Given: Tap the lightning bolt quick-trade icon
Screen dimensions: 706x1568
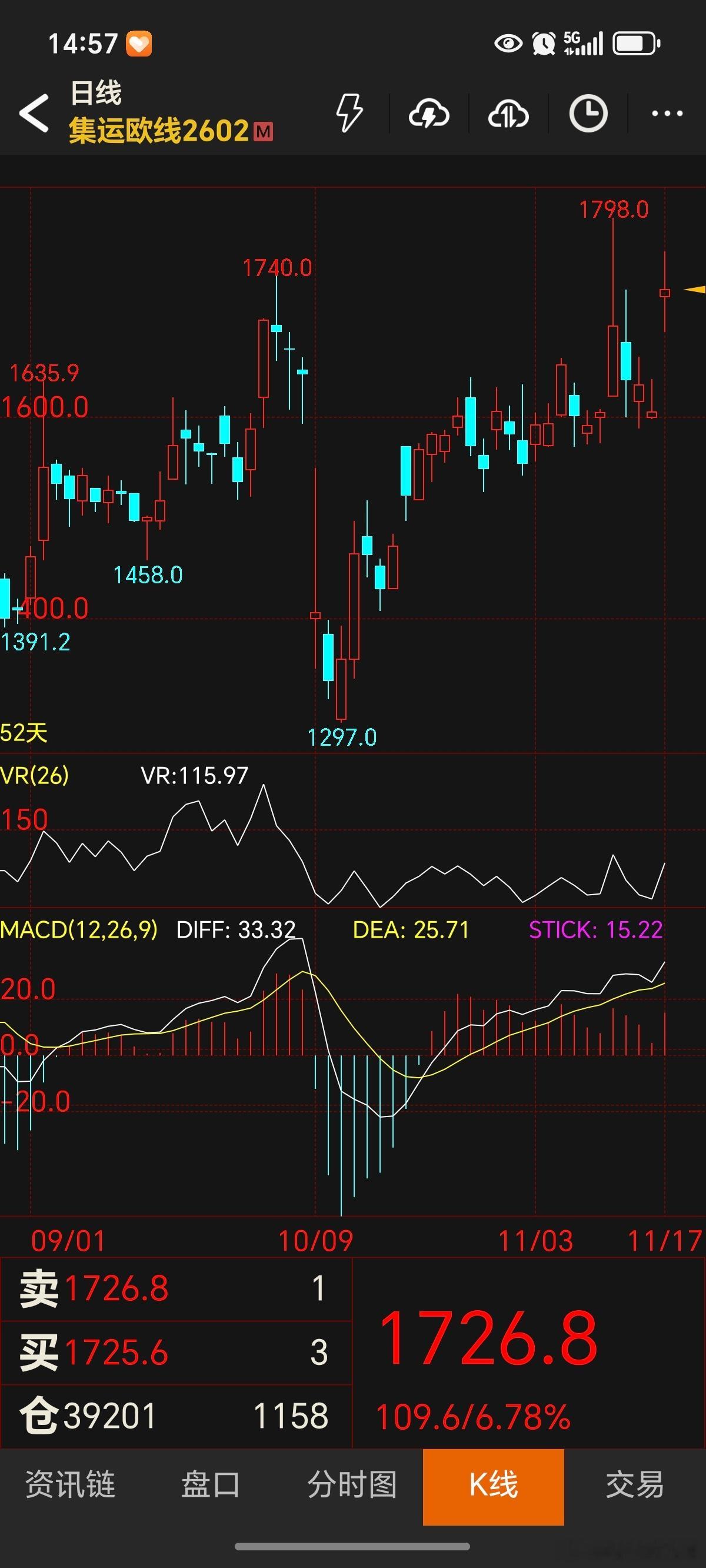Looking at the screenshot, I should click(x=350, y=112).
